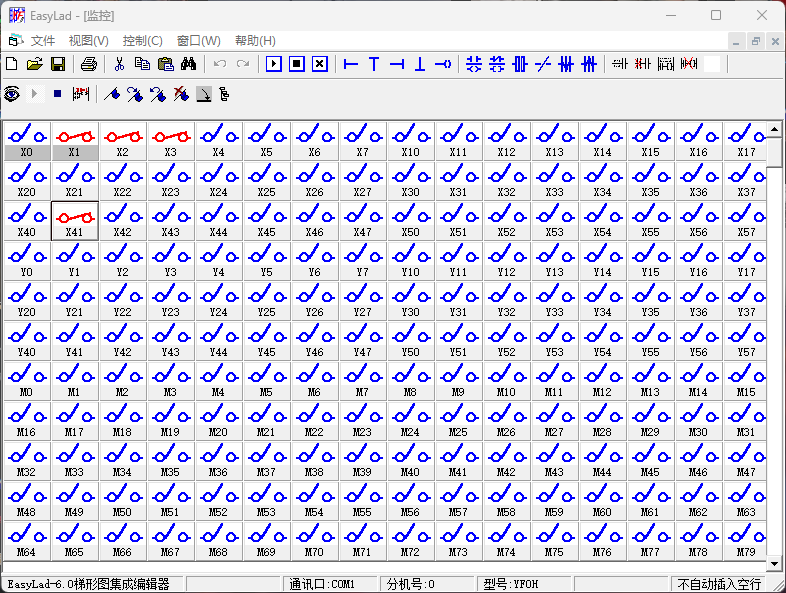Open the 视图(V) menu
Screen dimensions: 786x593
[x=88, y=41]
